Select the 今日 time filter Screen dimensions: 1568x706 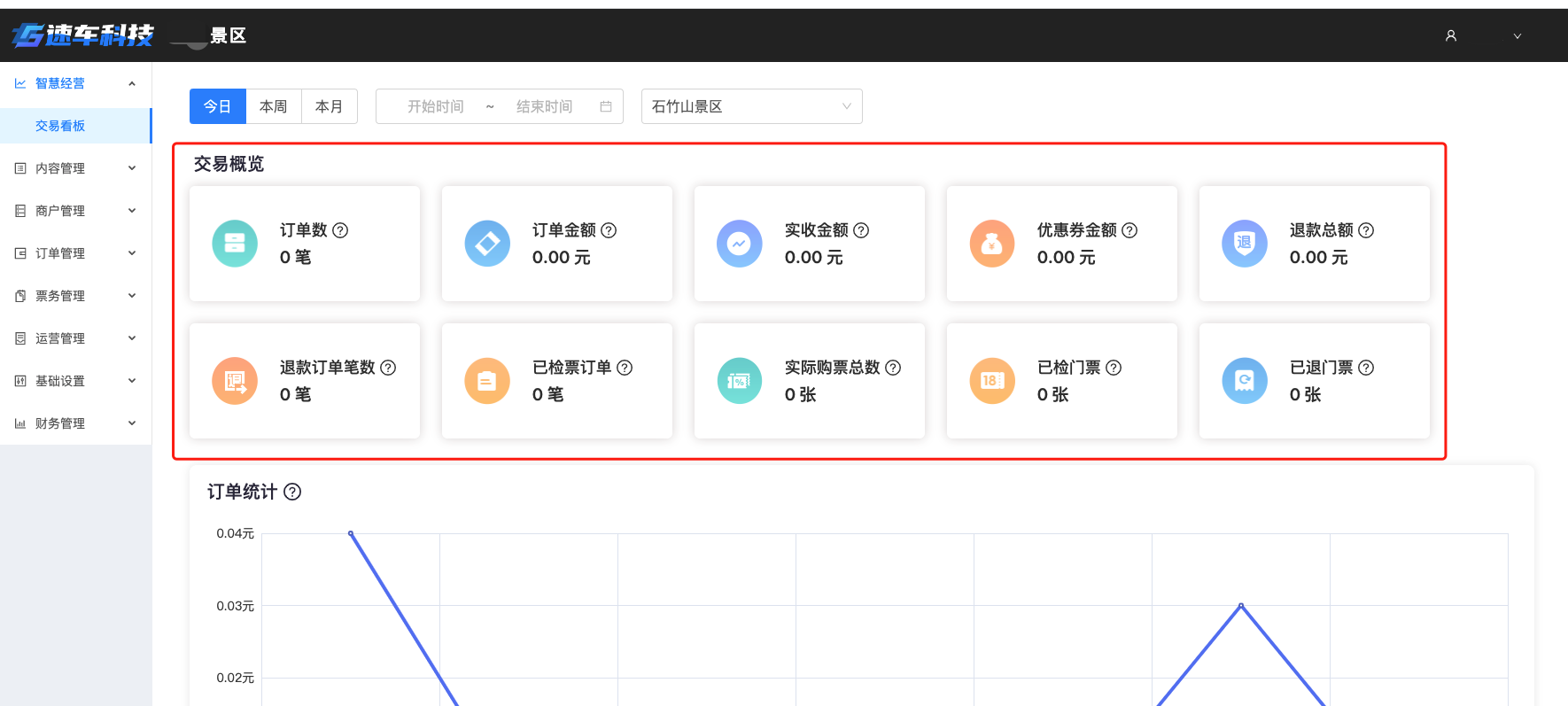[x=218, y=106]
